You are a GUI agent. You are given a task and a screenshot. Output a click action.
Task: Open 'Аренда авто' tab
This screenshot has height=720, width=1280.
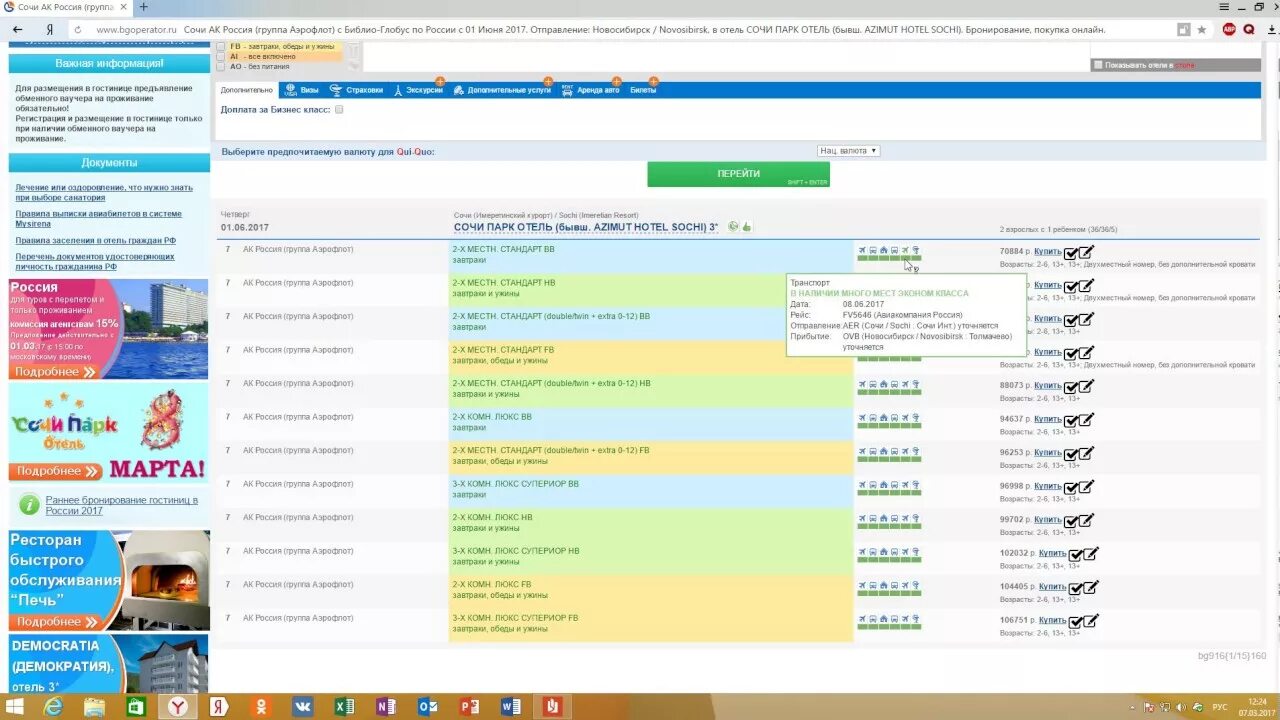pyautogui.click(x=590, y=90)
